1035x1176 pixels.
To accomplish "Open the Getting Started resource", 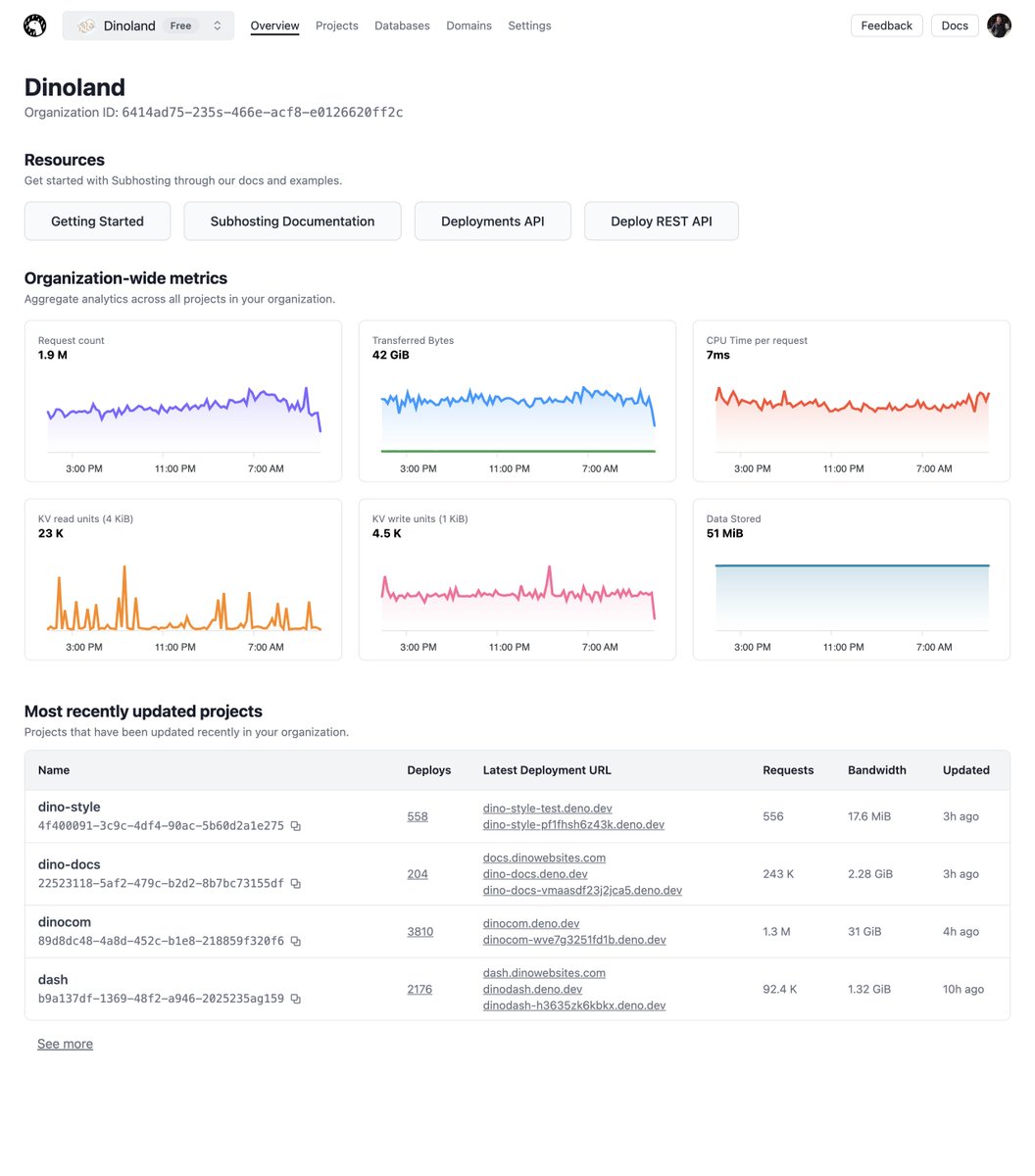I will point(97,221).
